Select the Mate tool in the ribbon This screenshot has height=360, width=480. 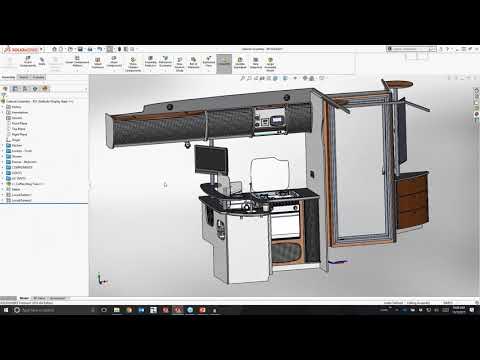pyautogui.click(x=42, y=61)
